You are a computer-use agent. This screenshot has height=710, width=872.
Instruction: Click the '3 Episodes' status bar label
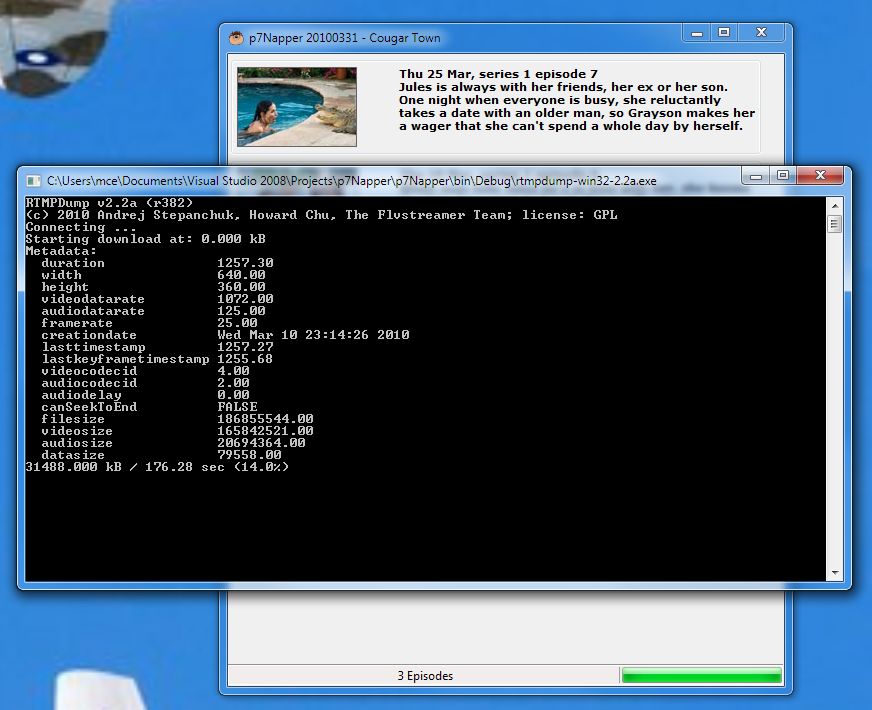pos(425,676)
